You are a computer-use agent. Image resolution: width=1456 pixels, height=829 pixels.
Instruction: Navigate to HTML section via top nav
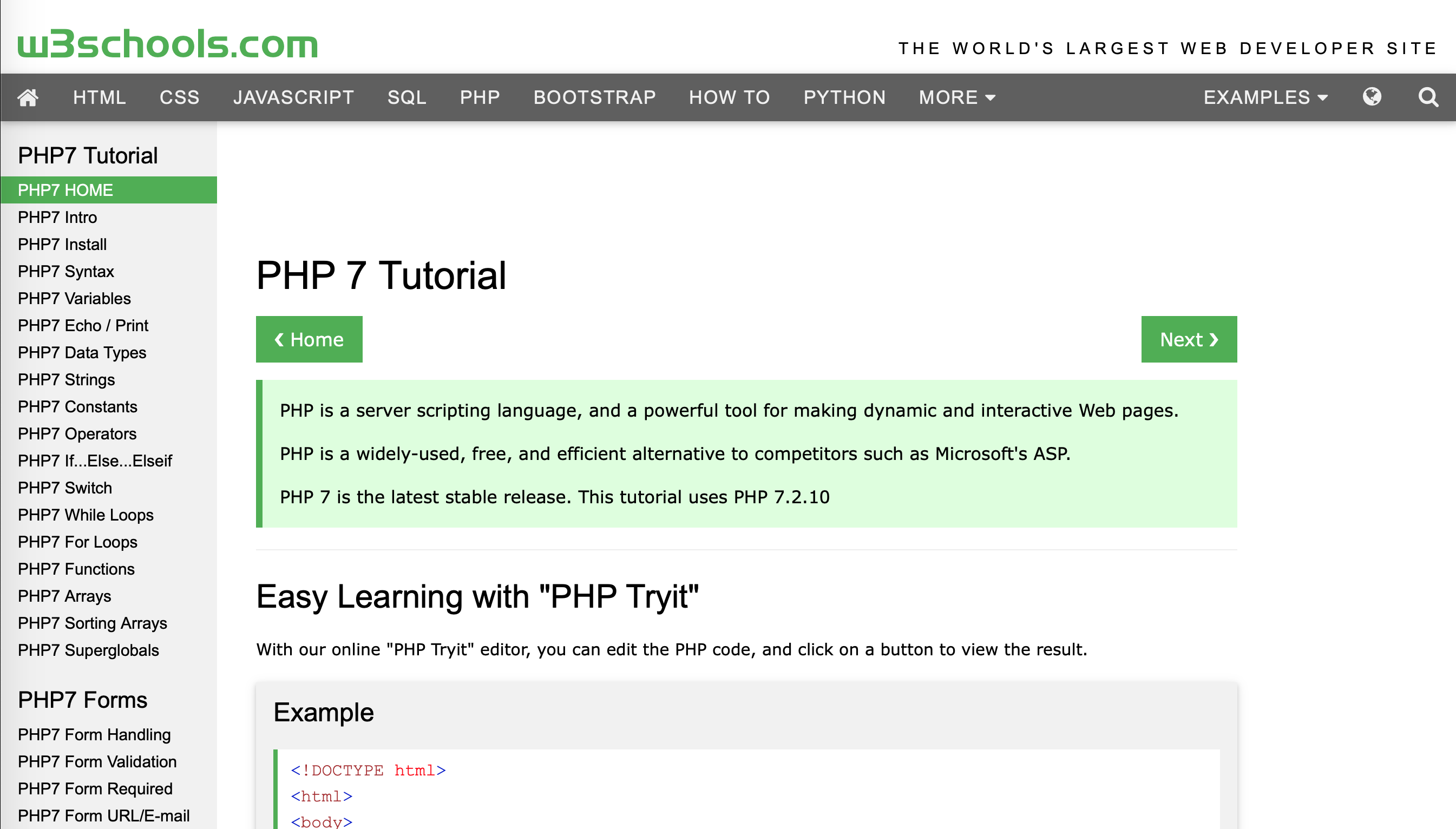click(x=99, y=97)
